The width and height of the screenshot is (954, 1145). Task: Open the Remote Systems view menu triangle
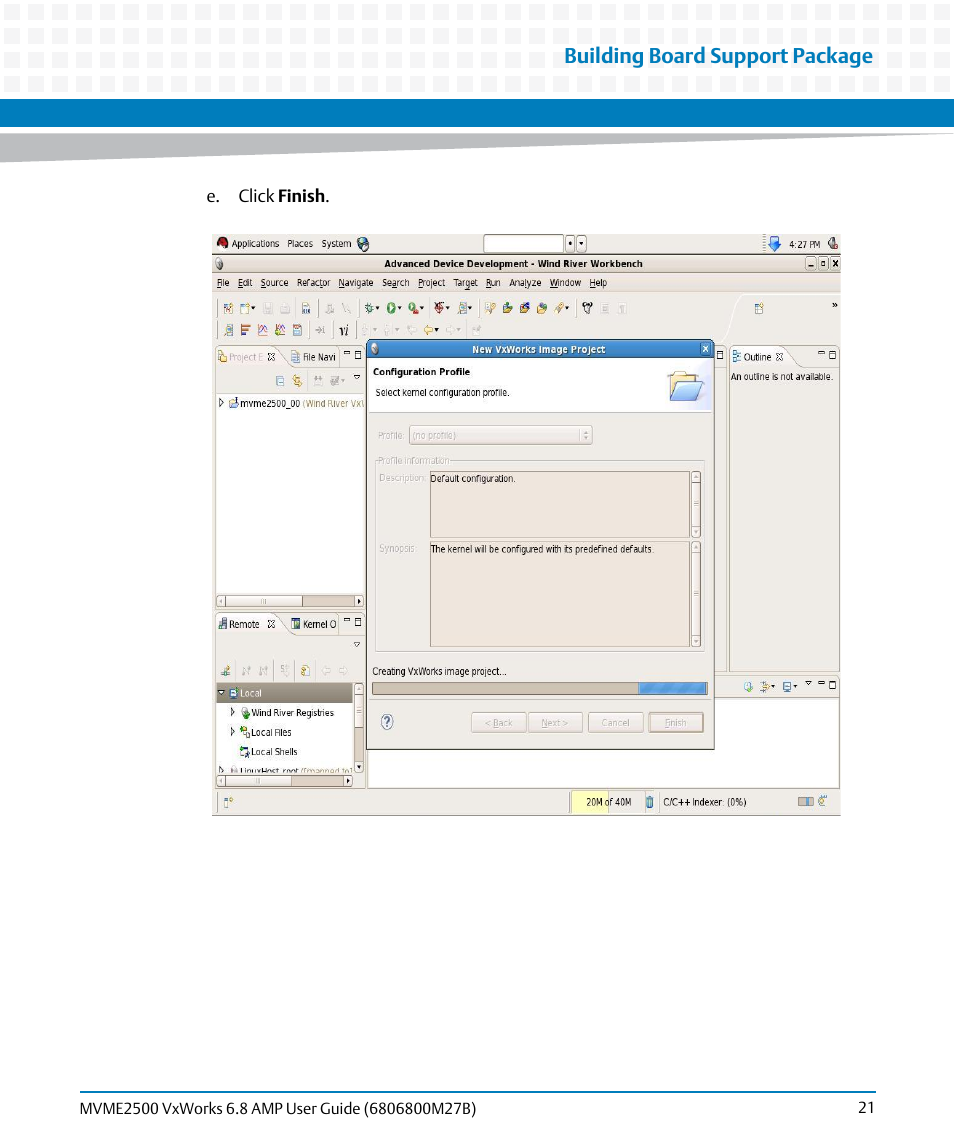coord(357,645)
